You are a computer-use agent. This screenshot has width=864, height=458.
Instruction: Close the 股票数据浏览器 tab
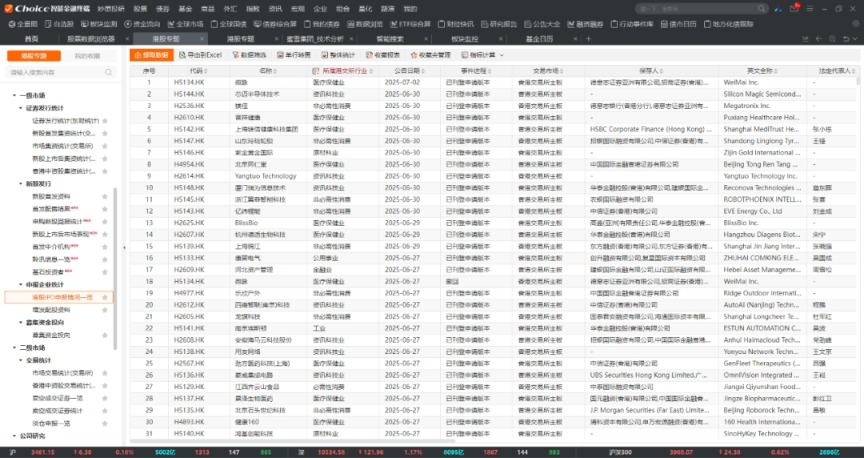click(x=127, y=39)
